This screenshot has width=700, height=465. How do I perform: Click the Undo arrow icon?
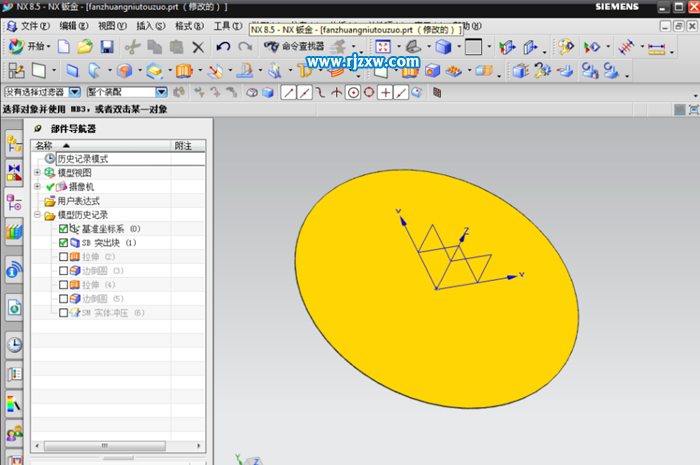(222, 47)
